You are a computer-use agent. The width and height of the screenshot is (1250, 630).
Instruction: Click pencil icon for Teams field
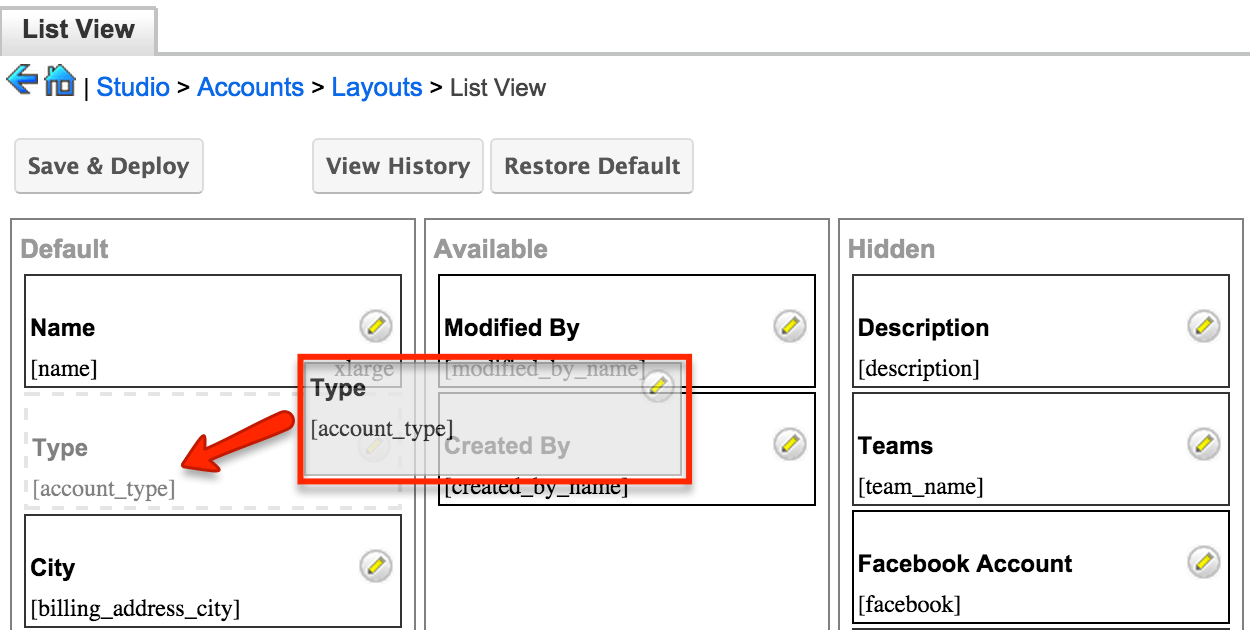[x=1204, y=443]
